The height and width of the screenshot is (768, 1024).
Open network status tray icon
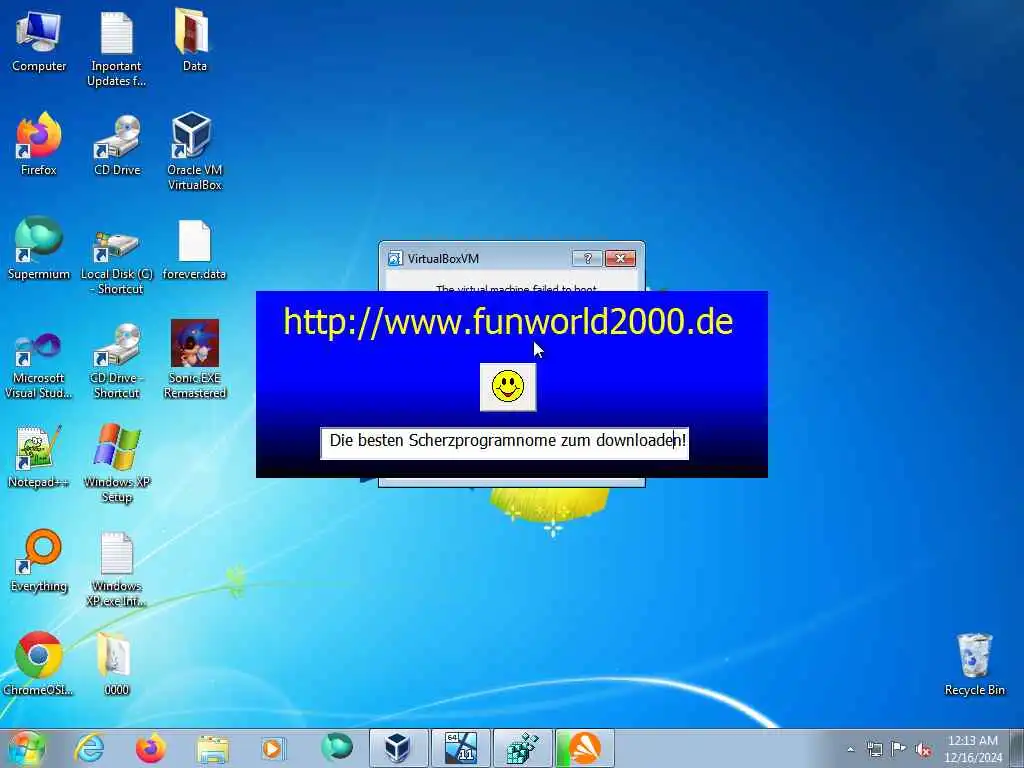(874, 749)
